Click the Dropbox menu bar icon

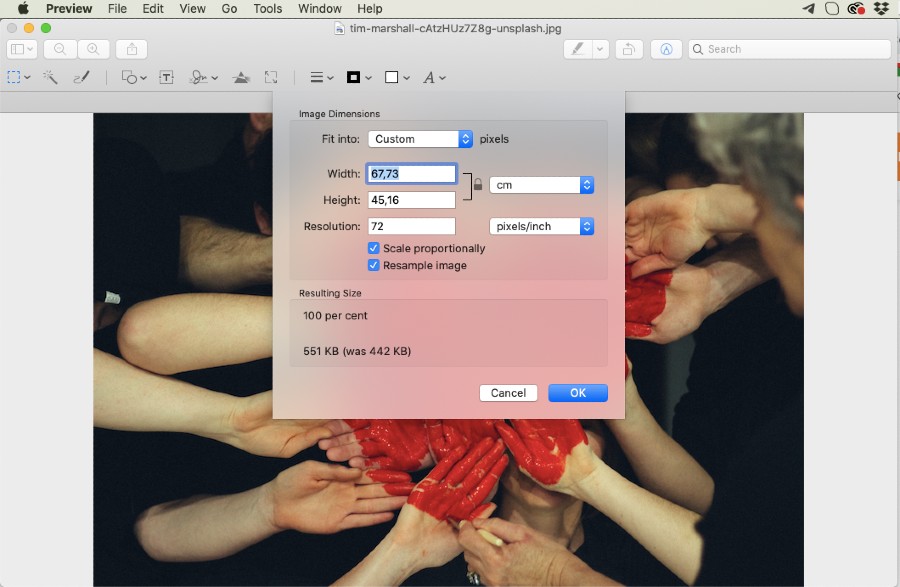(881, 9)
